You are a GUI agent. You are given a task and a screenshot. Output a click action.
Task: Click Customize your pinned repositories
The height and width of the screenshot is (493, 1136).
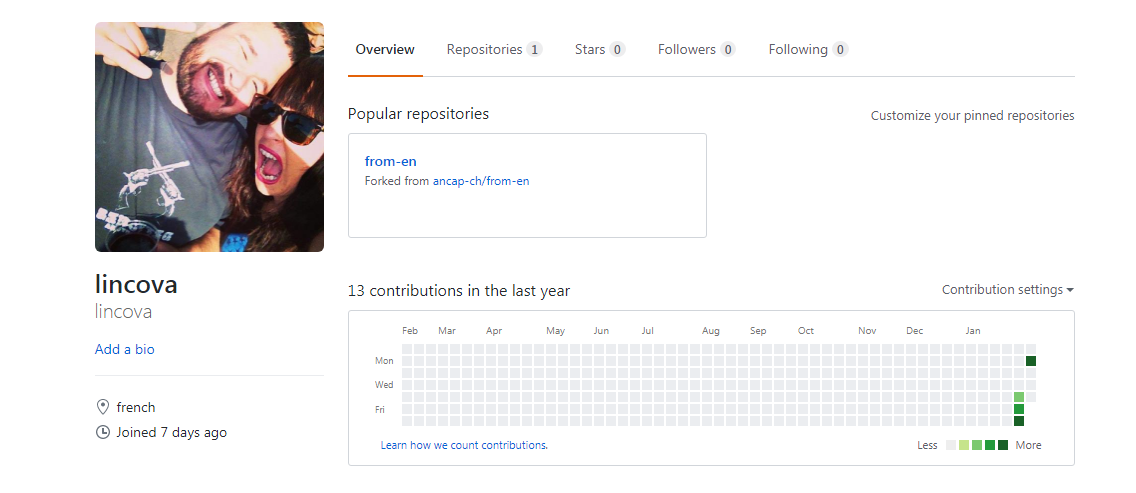(x=972, y=115)
